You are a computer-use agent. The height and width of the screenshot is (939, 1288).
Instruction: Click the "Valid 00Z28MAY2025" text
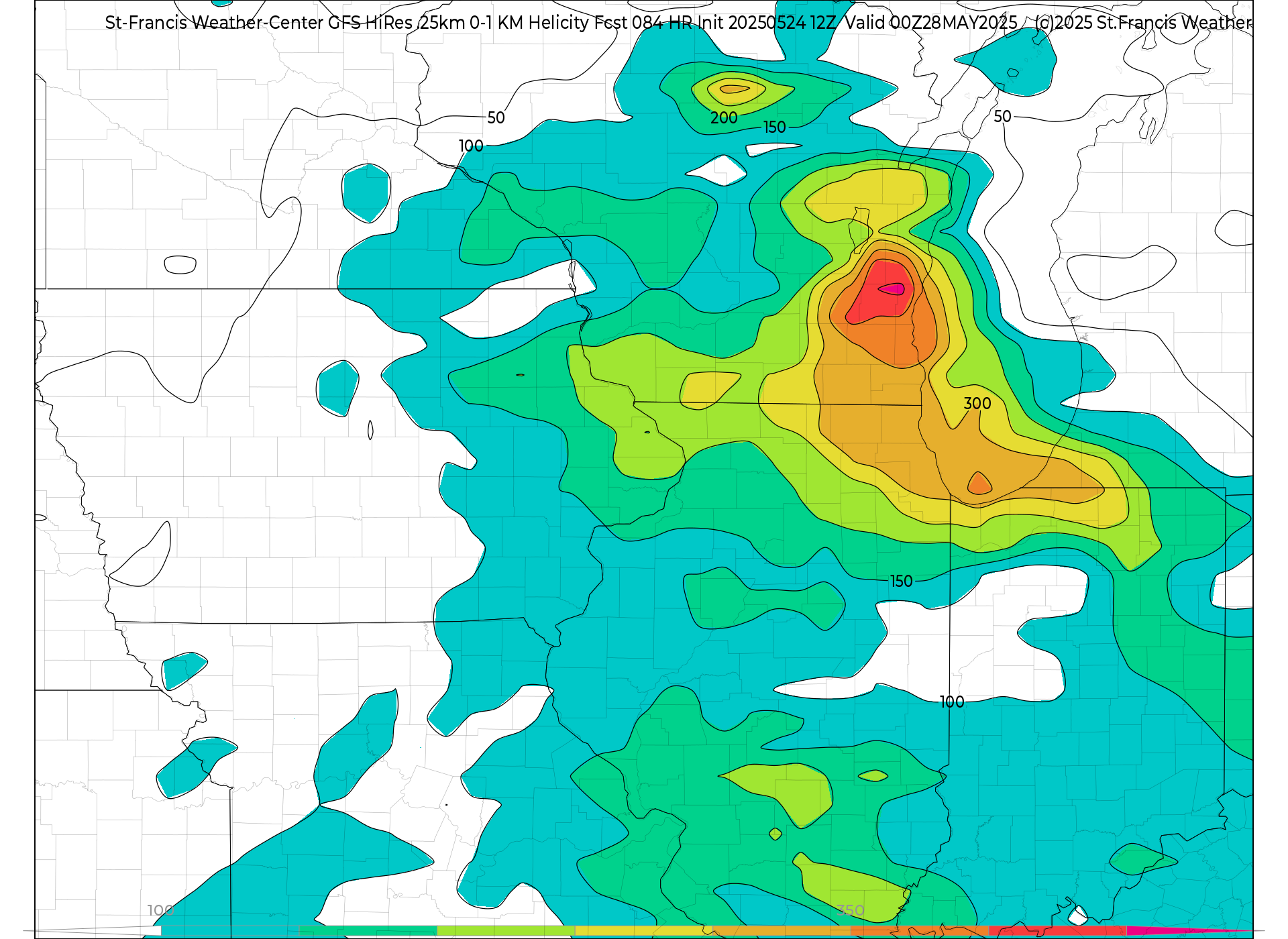[x=930, y=23]
